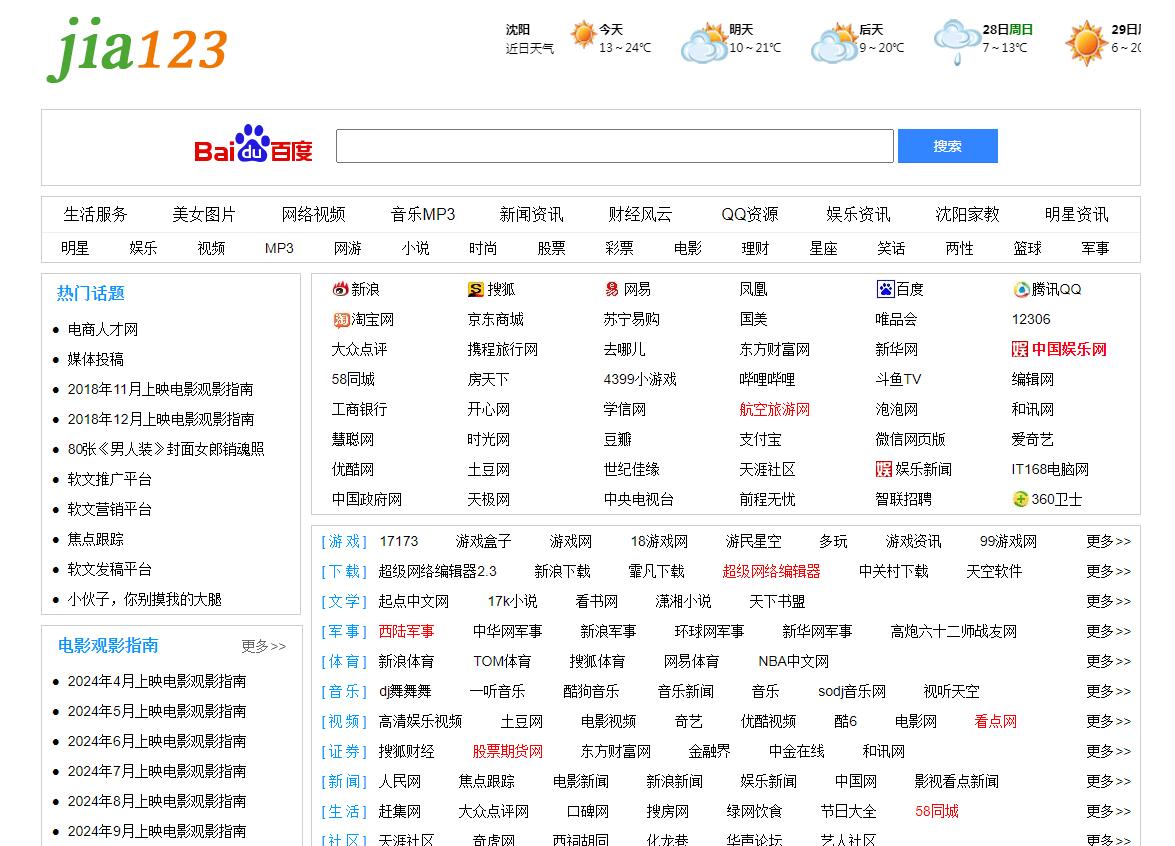Open 超级网络编辑器2.3 download link
The width and height of the screenshot is (1175, 846).
(438, 571)
